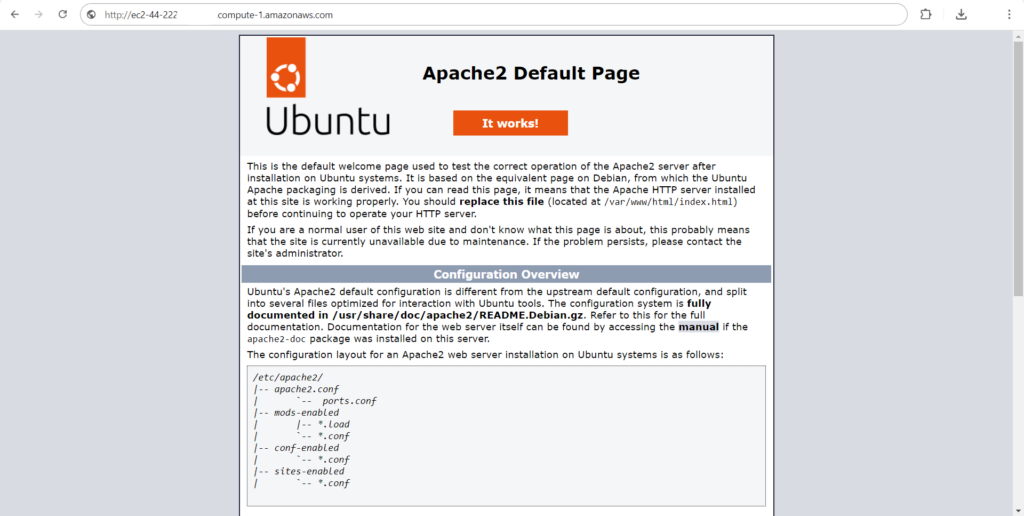Screen dimensions: 1024x516
Task: Click the 'apache2.conf' line in tree
Action: 307,389
